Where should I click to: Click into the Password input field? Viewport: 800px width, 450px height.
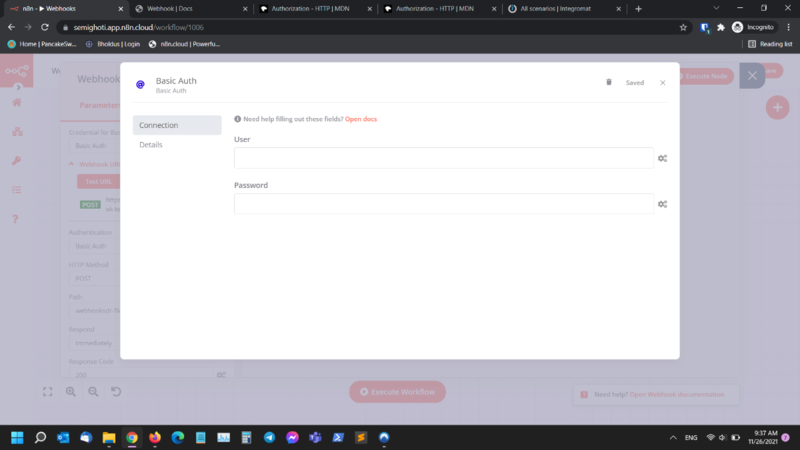tap(443, 204)
